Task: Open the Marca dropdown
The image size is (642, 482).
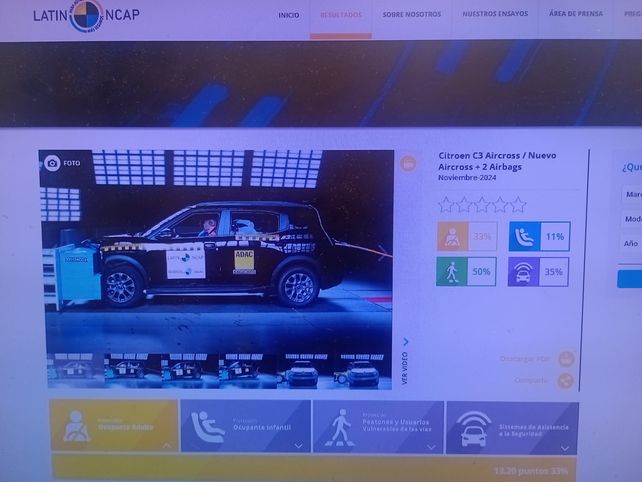Action: click(x=631, y=194)
